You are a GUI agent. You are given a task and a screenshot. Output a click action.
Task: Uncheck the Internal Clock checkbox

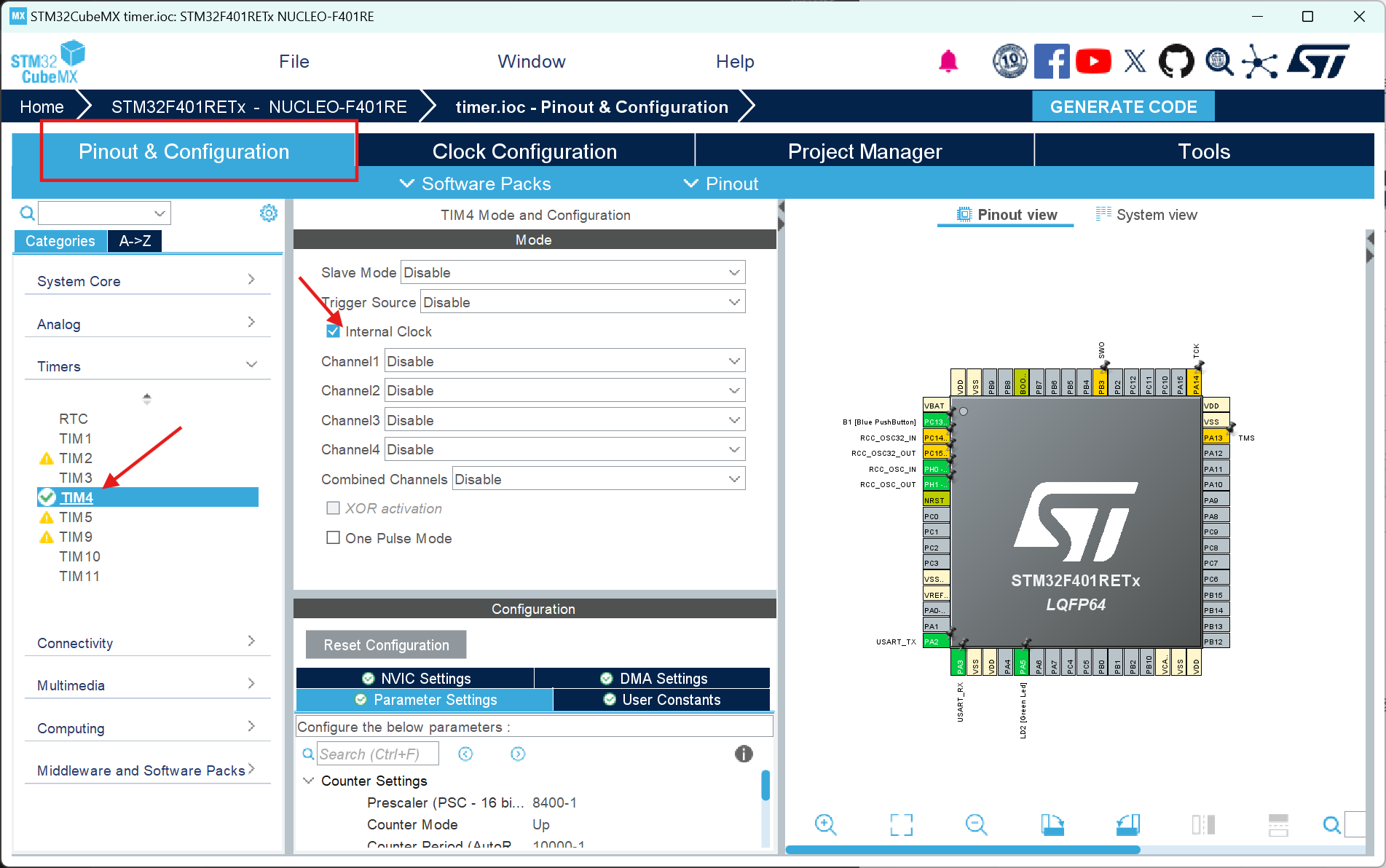click(333, 331)
